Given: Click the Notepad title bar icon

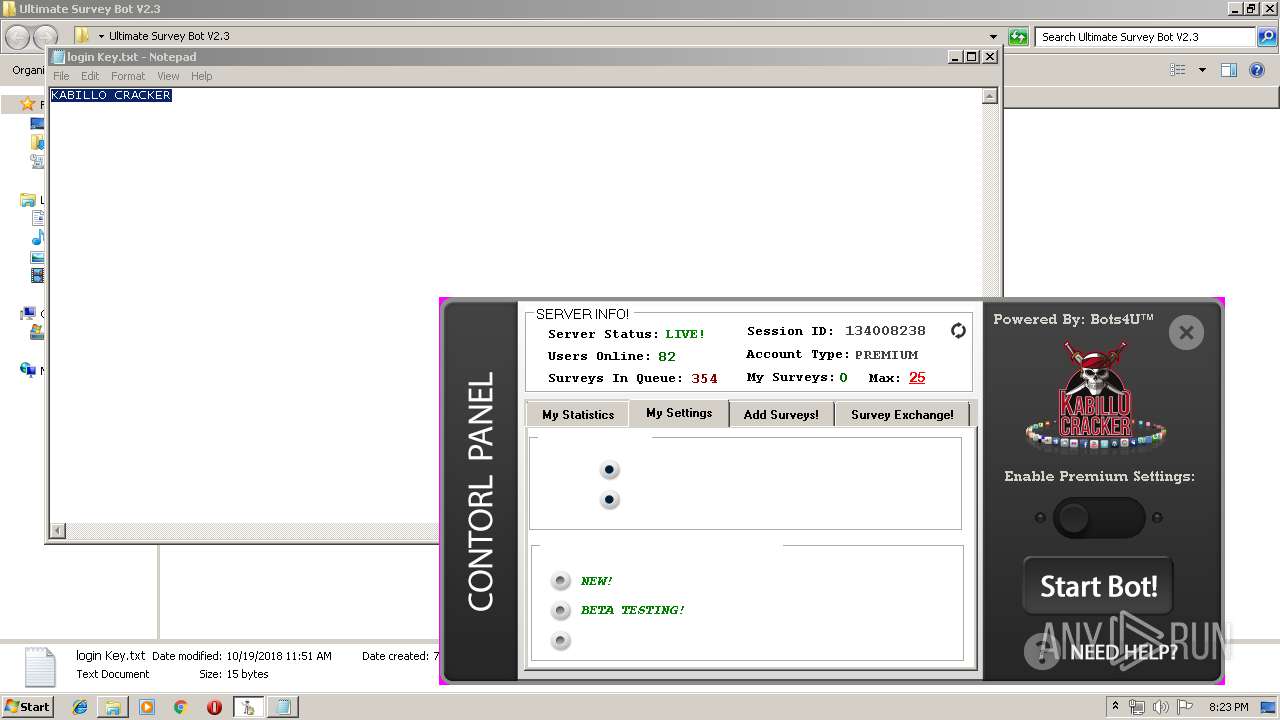Looking at the screenshot, I should (x=58, y=57).
